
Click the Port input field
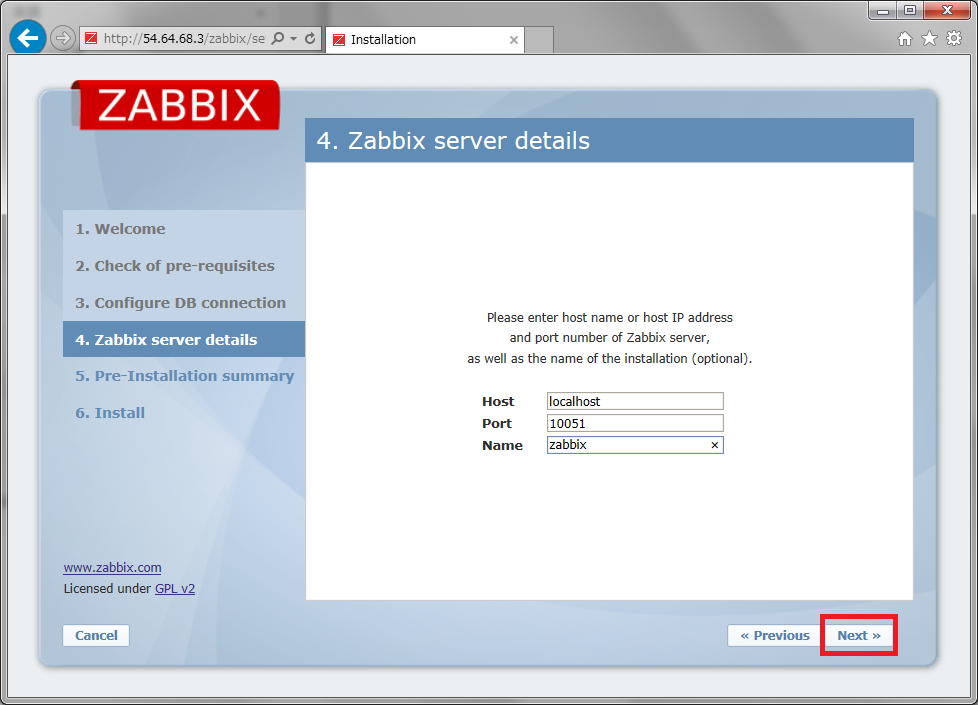point(635,424)
